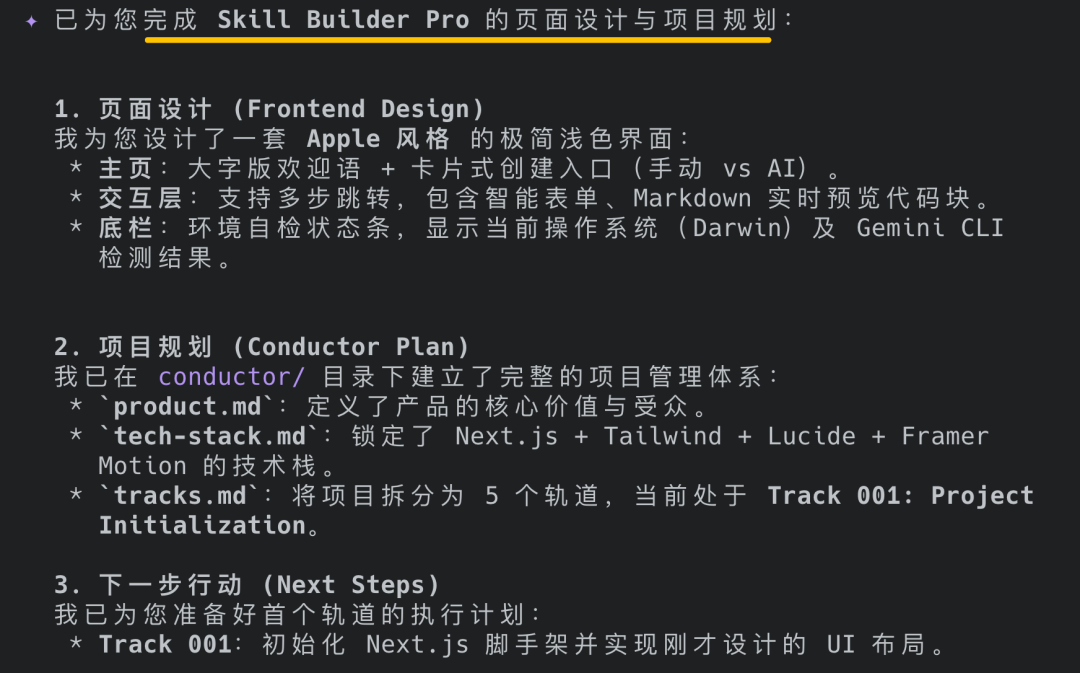Click the heading 页面设计 (Frontend Design)
The width and height of the screenshot is (1080, 673).
pyautogui.click(x=269, y=109)
